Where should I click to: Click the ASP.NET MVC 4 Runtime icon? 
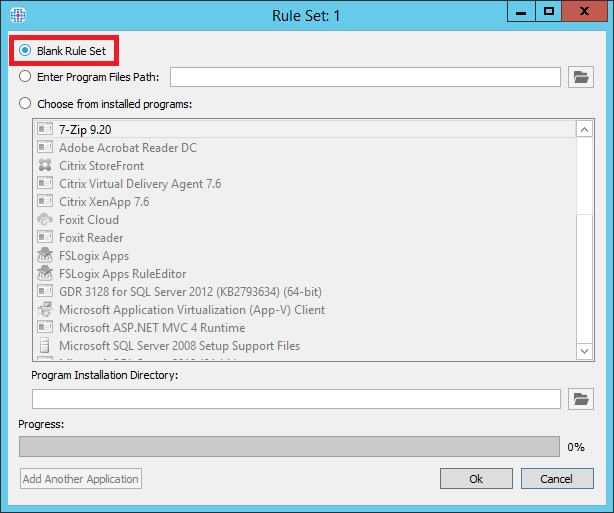[x=45, y=327]
